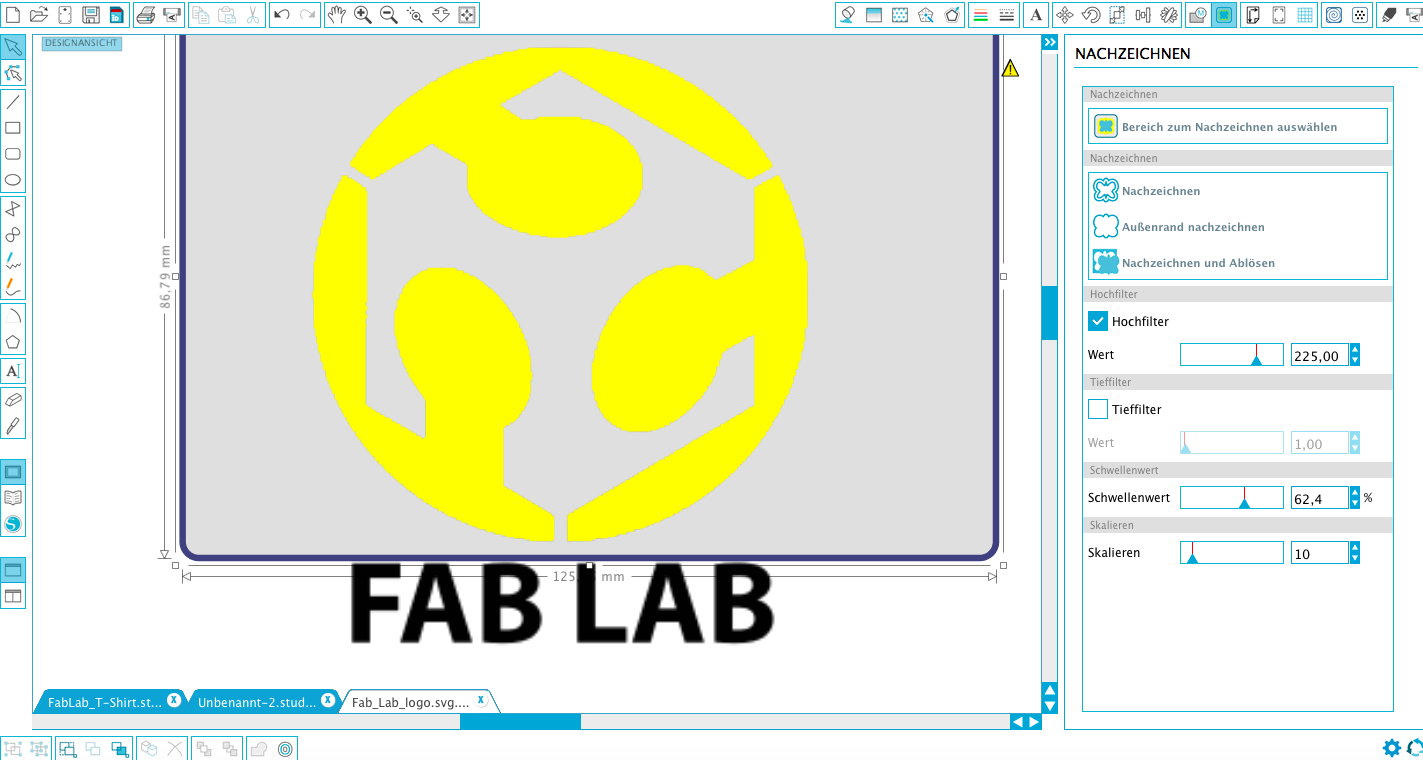Select the text tool in left toolbar
The height and width of the screenshot is (760, 1423).
click(13, 371)
